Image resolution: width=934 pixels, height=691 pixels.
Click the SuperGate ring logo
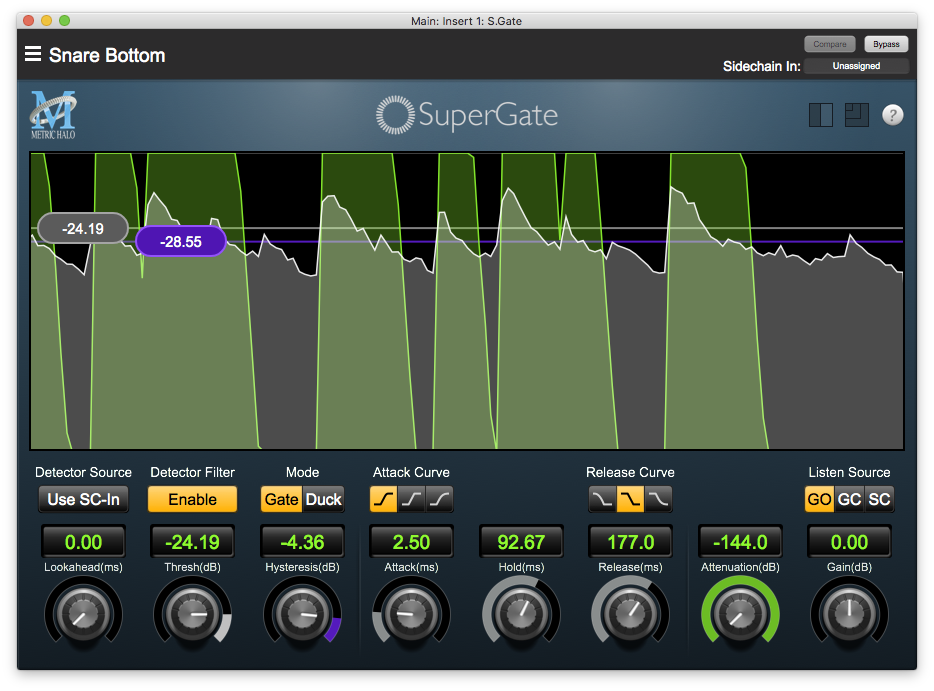395,115
